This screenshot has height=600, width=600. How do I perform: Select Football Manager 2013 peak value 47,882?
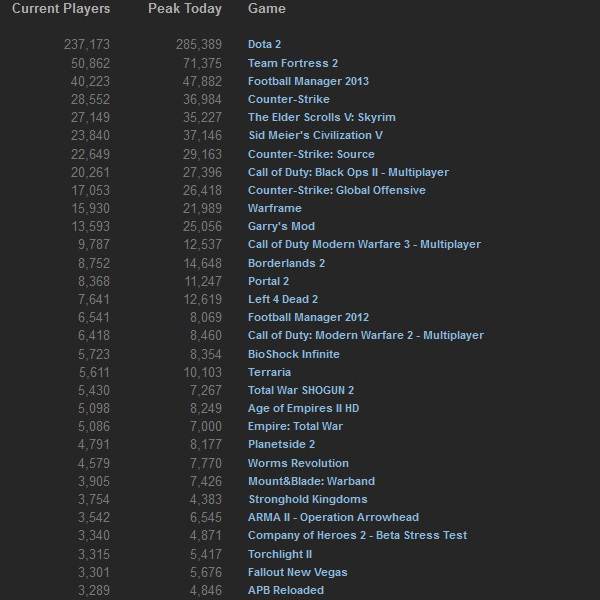(202, 81)
